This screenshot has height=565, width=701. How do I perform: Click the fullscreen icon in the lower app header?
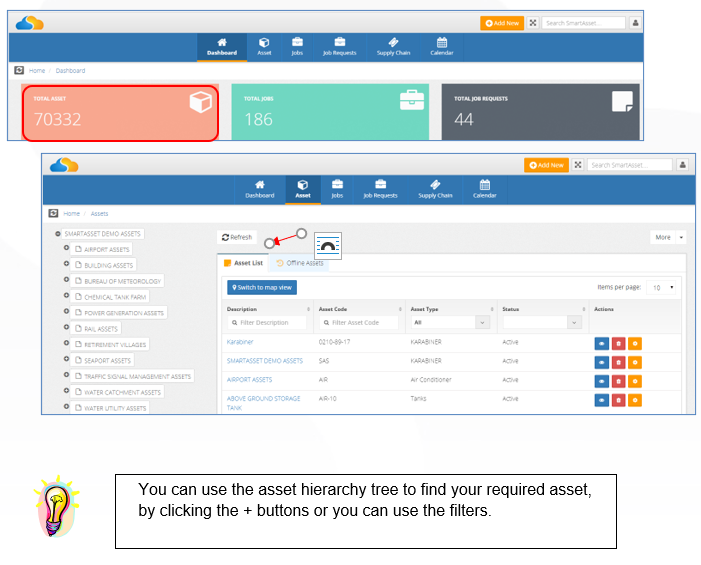[x=578, y=165]
